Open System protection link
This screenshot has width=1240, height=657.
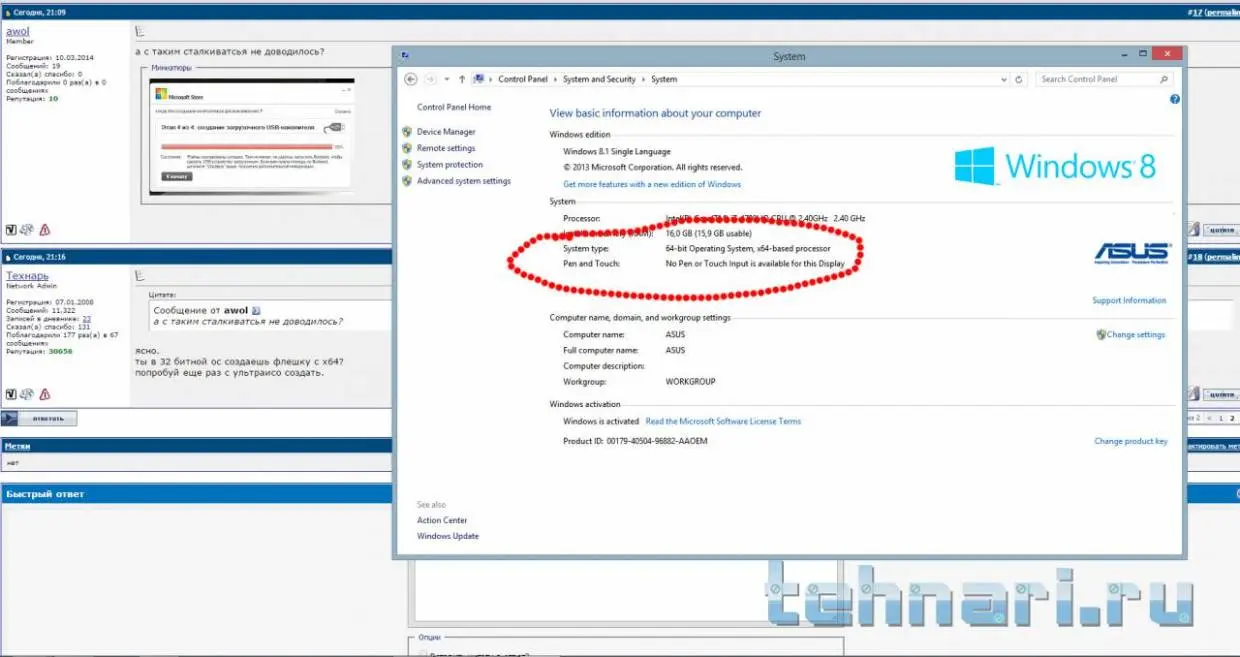click(x=450, y=165)
